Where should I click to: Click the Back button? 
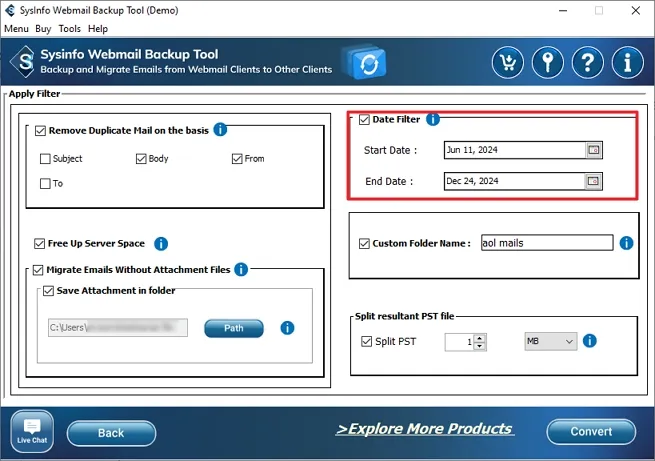[x=111, y=433]
